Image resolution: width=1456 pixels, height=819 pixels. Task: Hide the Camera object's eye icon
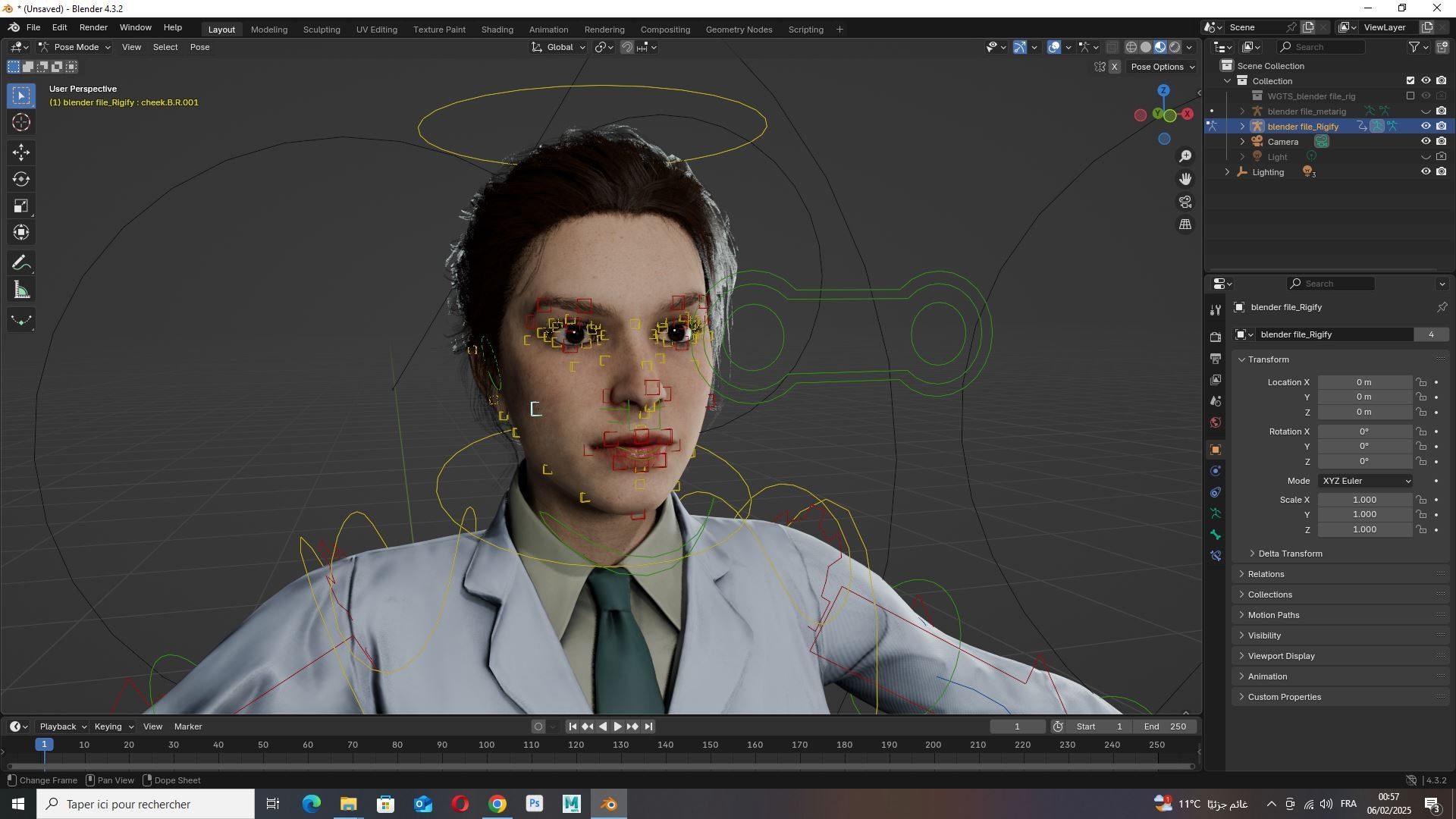[1426, 142]
